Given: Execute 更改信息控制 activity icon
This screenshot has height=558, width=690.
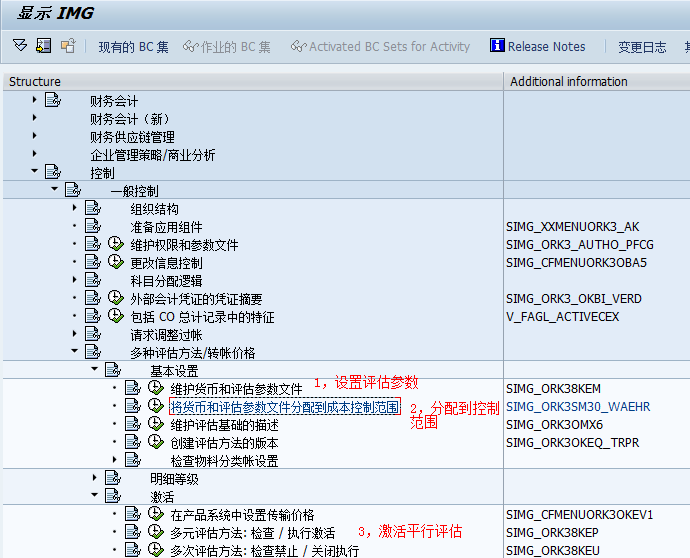Looking at the screenshot, I should click(x=116, y=262).
